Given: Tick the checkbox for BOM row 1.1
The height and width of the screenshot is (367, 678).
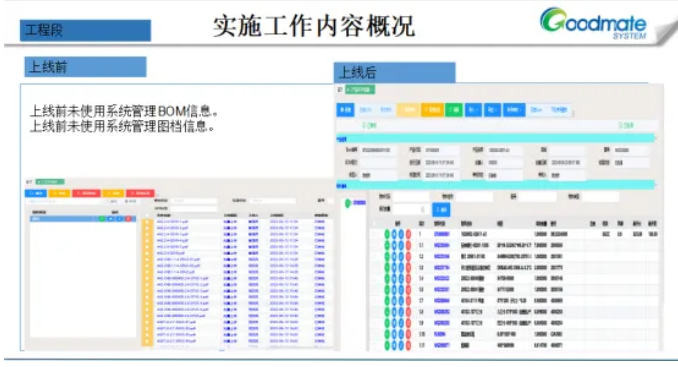Looking at the screenshot, I should tap(375, 246).
